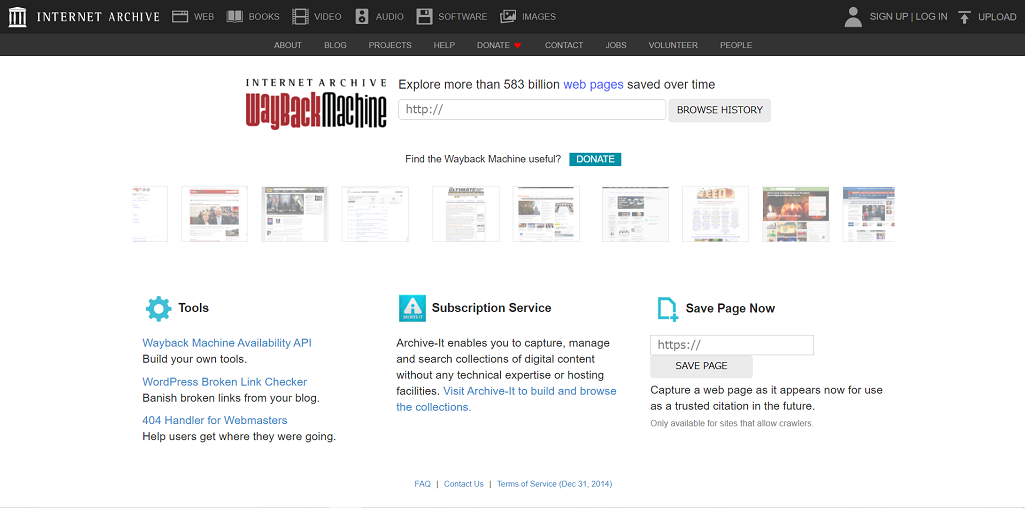Click the Upload arrow icon
Screen dimensions: 1025x508
964,17
